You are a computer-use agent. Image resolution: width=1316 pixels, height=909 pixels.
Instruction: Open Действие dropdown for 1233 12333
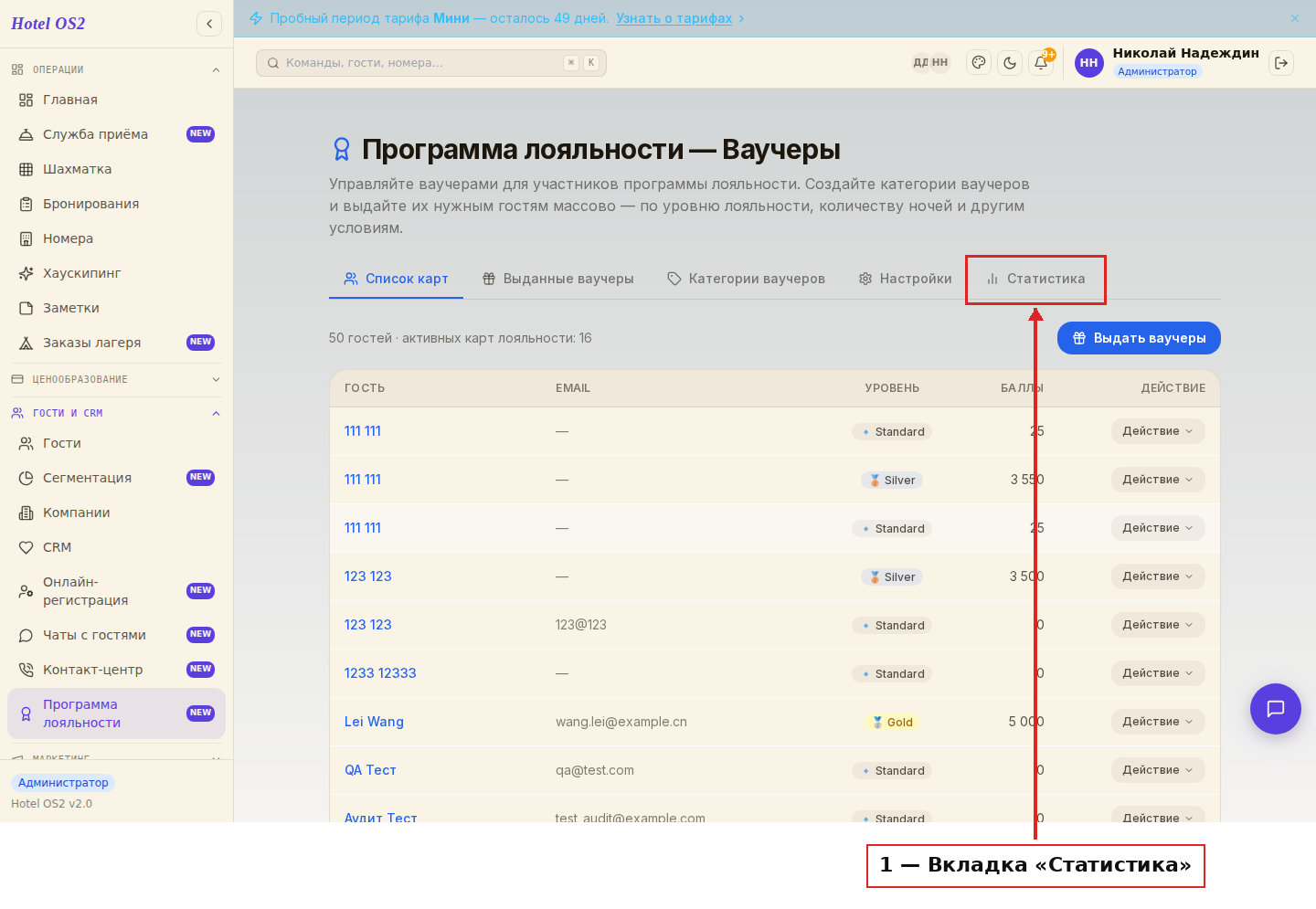pyautogui.click(x=1158, y=673)
